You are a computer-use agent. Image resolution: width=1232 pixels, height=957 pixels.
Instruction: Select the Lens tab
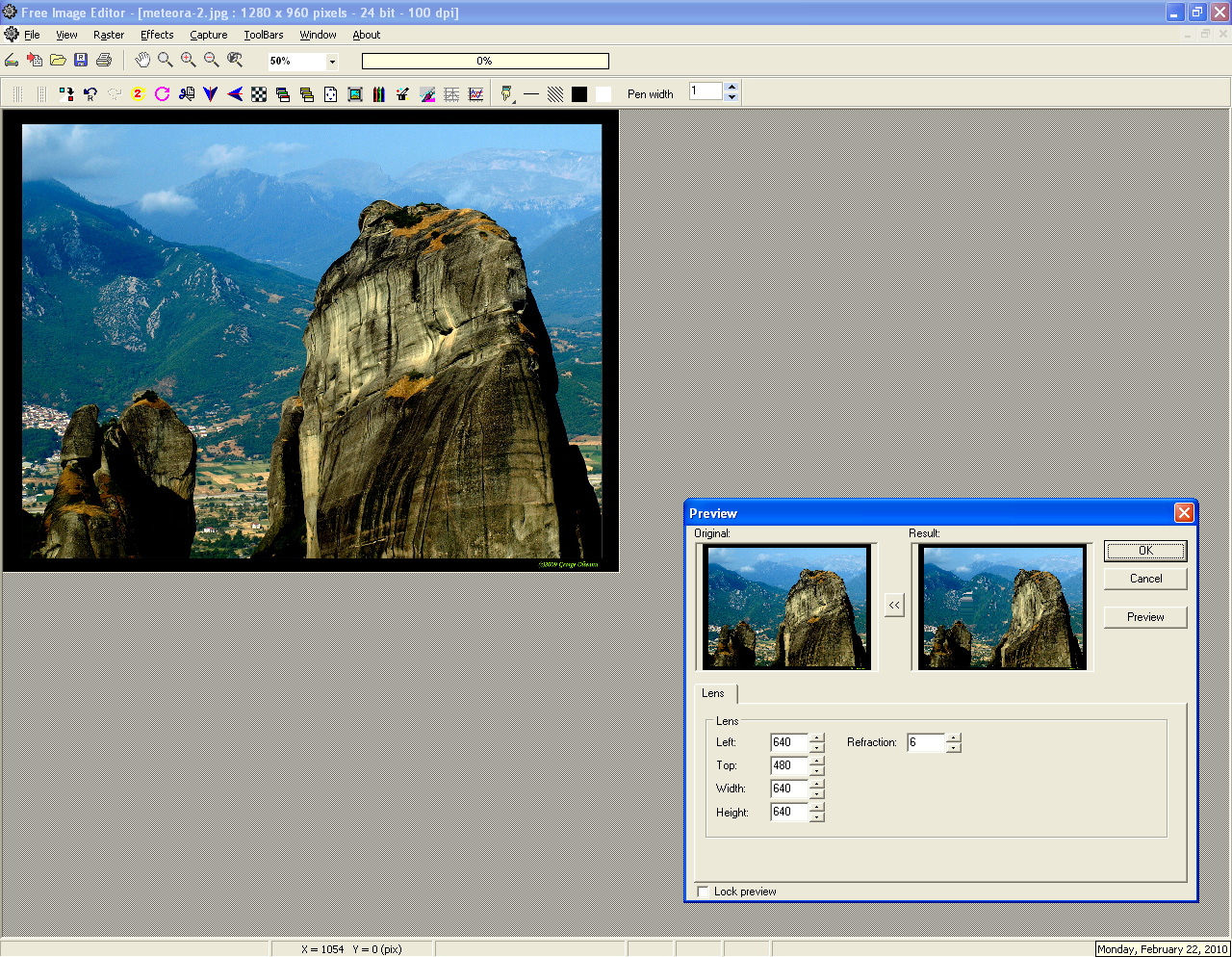point(713,693)
